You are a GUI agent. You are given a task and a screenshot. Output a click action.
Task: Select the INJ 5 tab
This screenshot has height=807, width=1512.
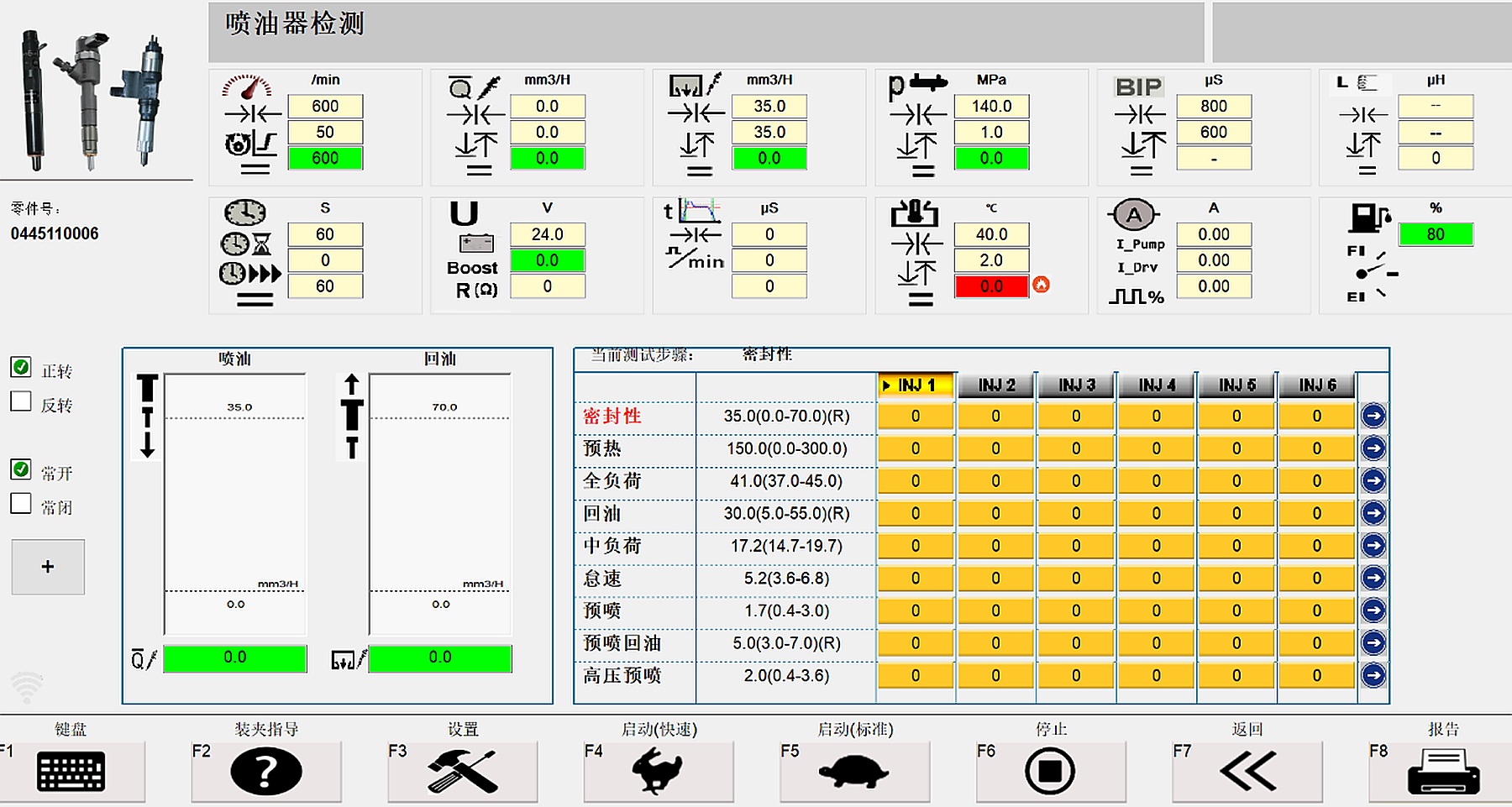click(x=1236, y=385)
